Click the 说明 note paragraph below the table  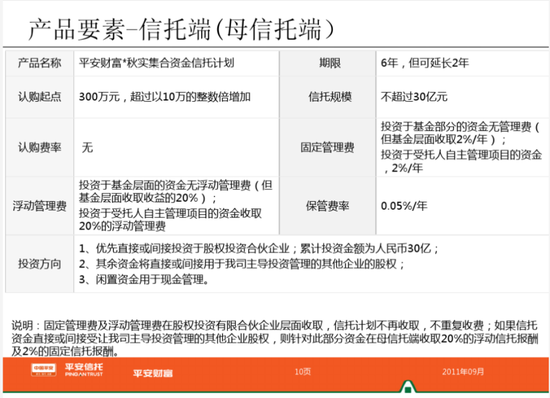[275, 338]
